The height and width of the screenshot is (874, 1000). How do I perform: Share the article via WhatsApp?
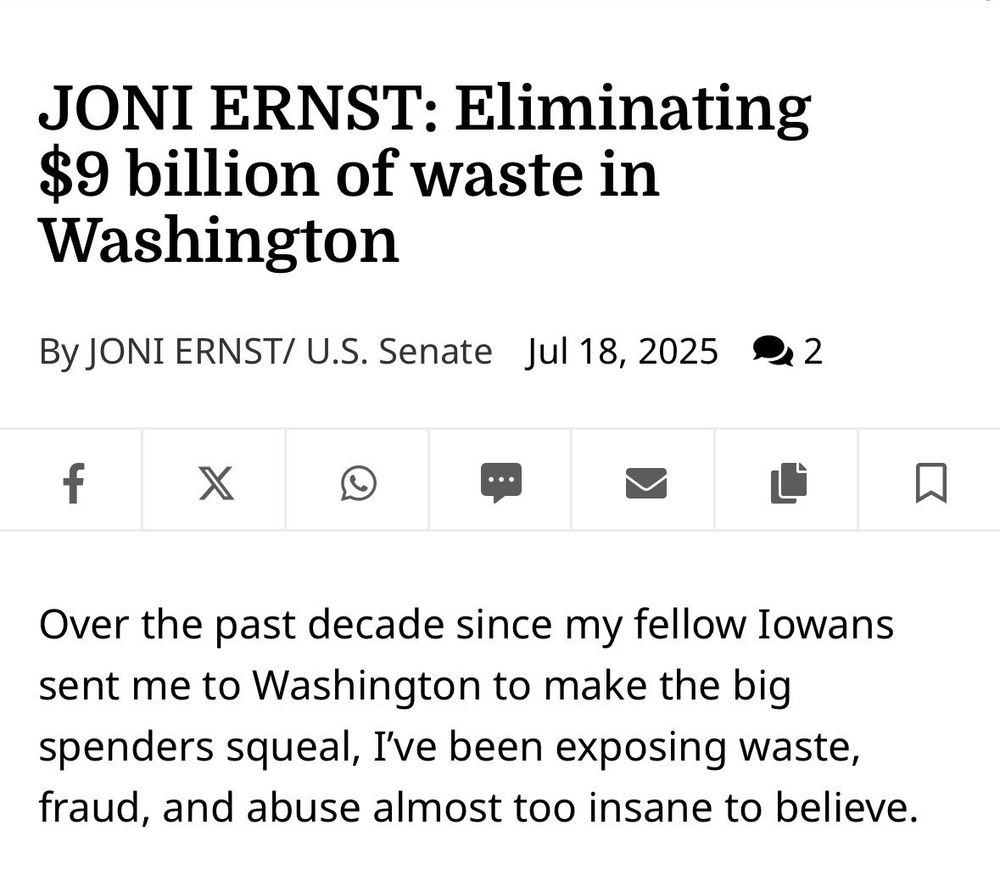point(358,483)
